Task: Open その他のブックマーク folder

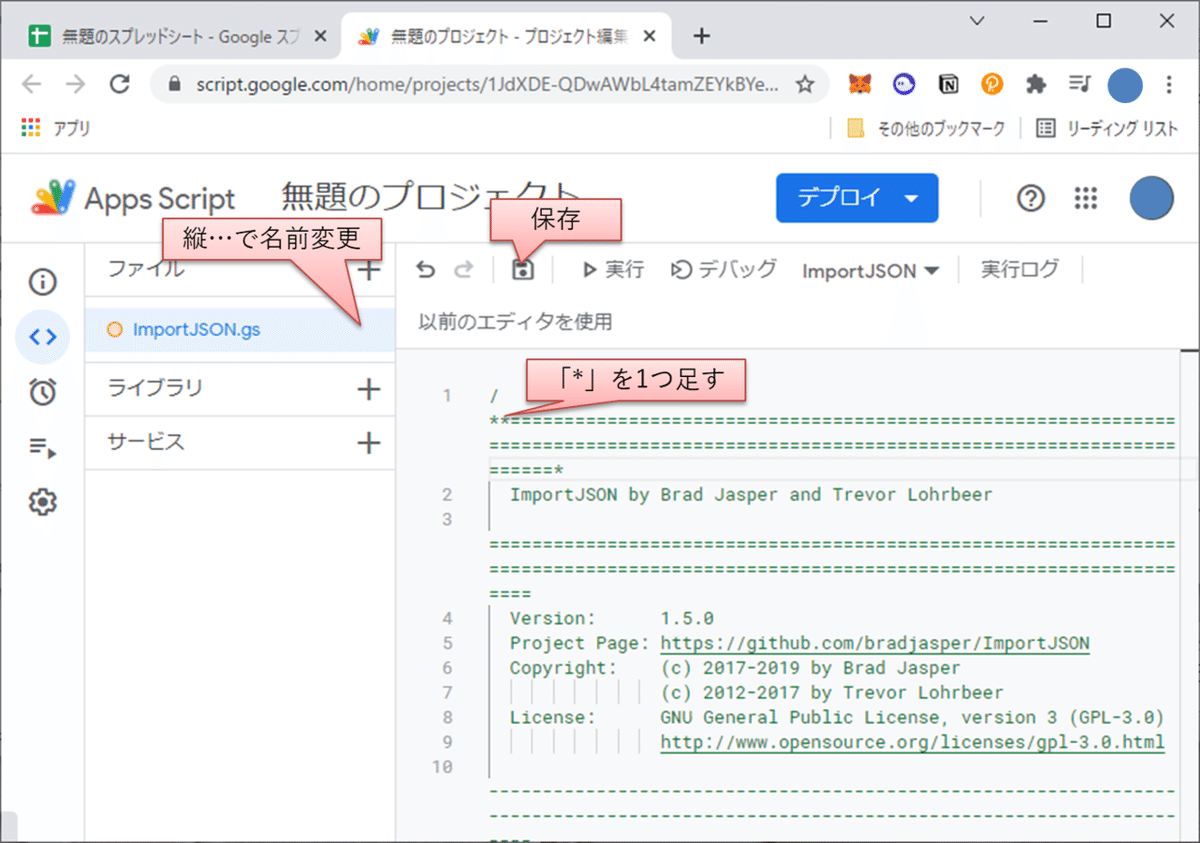Action: (x=925, y=128)
